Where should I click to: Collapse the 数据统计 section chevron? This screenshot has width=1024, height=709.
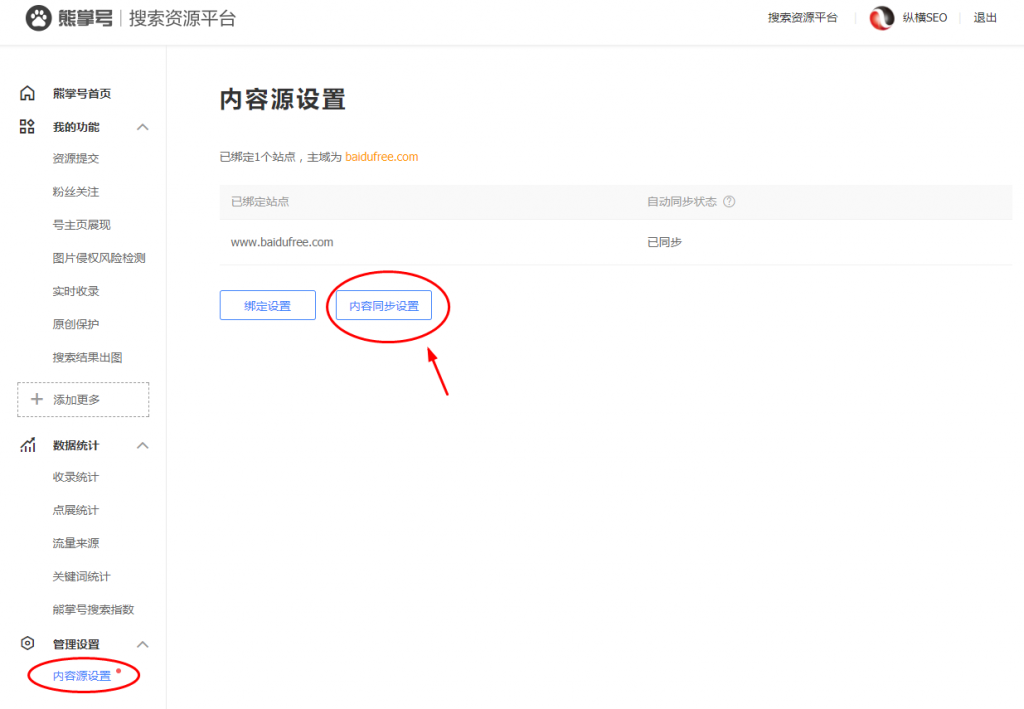[x=141, y=445]
